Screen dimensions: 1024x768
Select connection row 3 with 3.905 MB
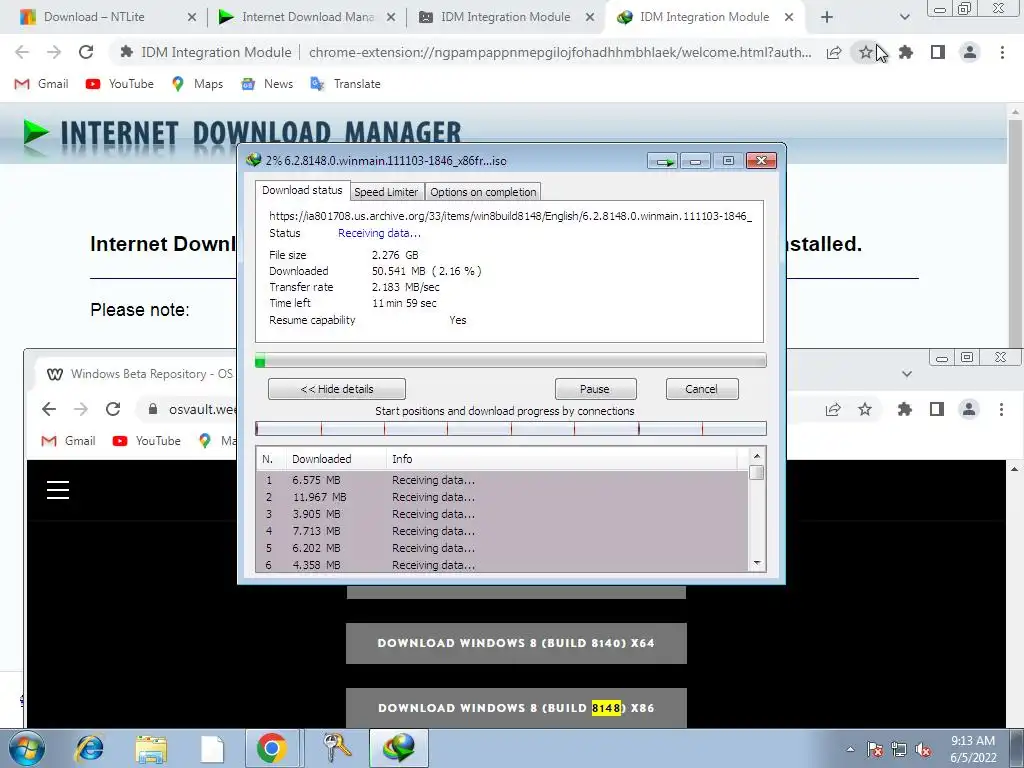(502, 514)
